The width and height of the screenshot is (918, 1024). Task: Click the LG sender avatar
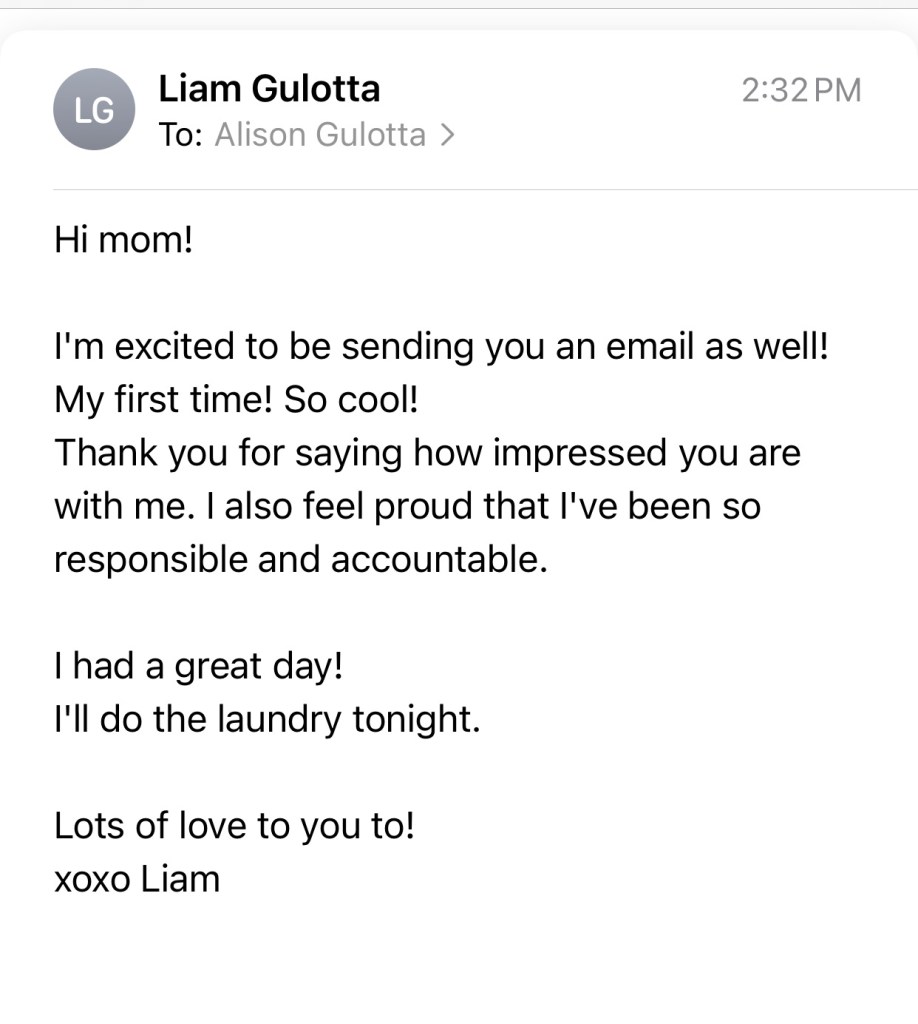(x=94, y=109)
